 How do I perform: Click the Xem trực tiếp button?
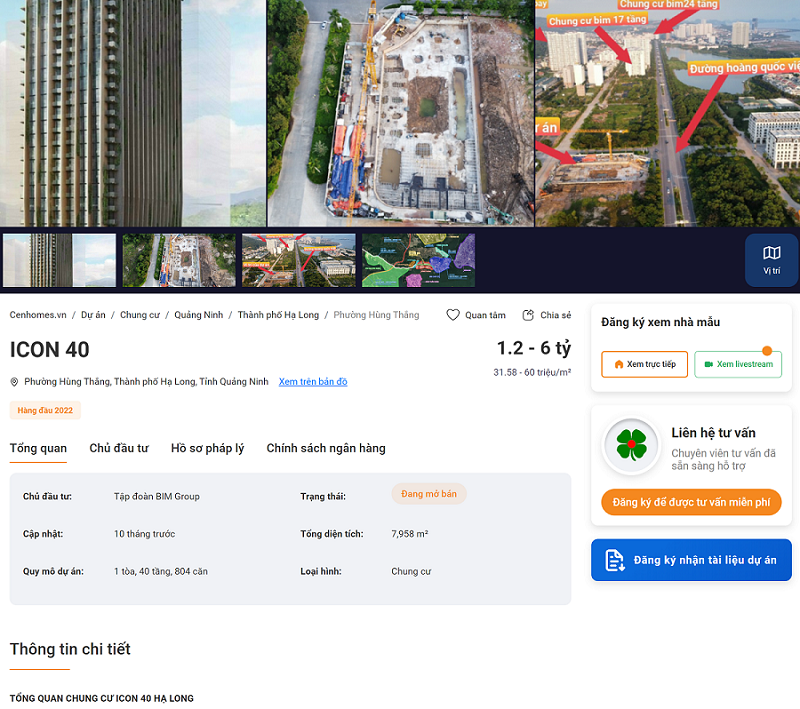point(644,364)
